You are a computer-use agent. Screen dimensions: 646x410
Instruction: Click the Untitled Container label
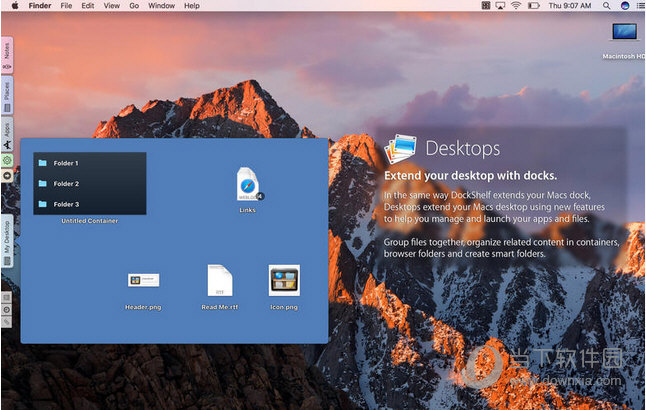(90, 221)
